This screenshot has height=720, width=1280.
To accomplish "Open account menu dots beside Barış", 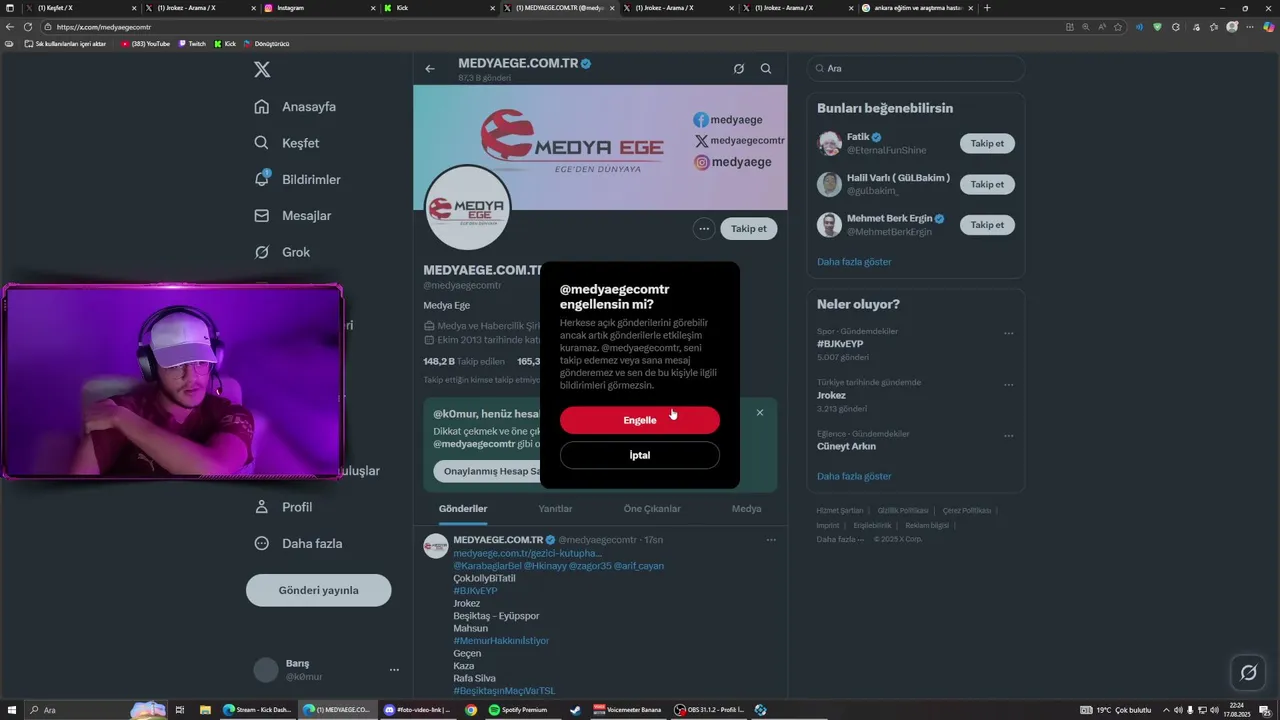I will [x=394, y=670].
